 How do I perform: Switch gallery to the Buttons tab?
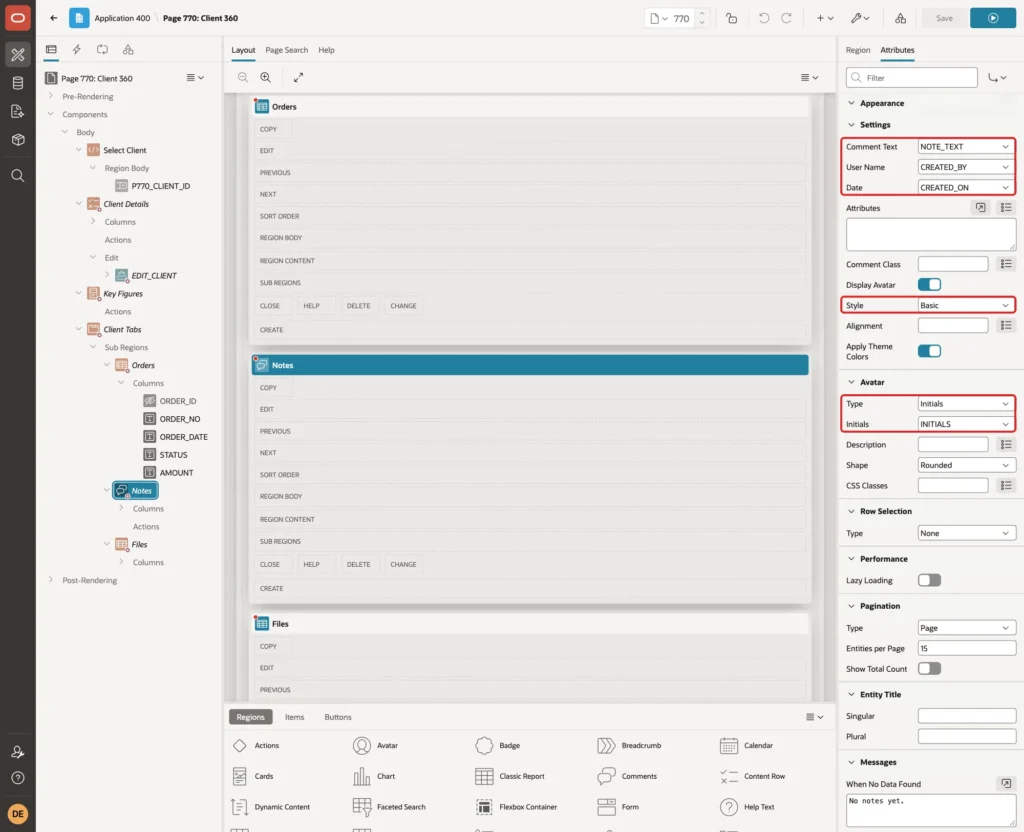click(x=338, y=717)
